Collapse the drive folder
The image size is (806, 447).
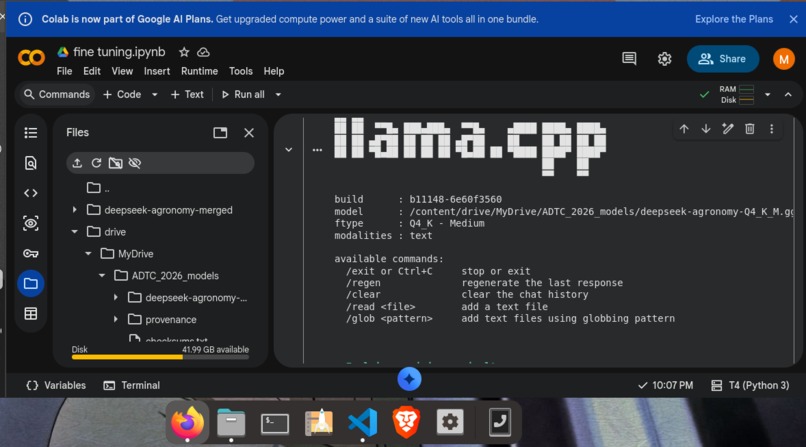[x=75, y=232]
